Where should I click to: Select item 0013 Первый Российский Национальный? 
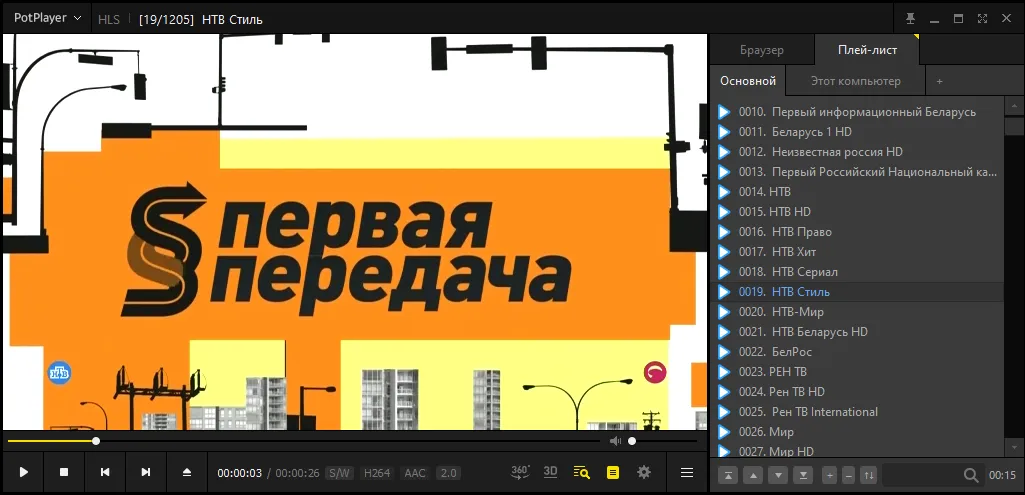[857, 172]
